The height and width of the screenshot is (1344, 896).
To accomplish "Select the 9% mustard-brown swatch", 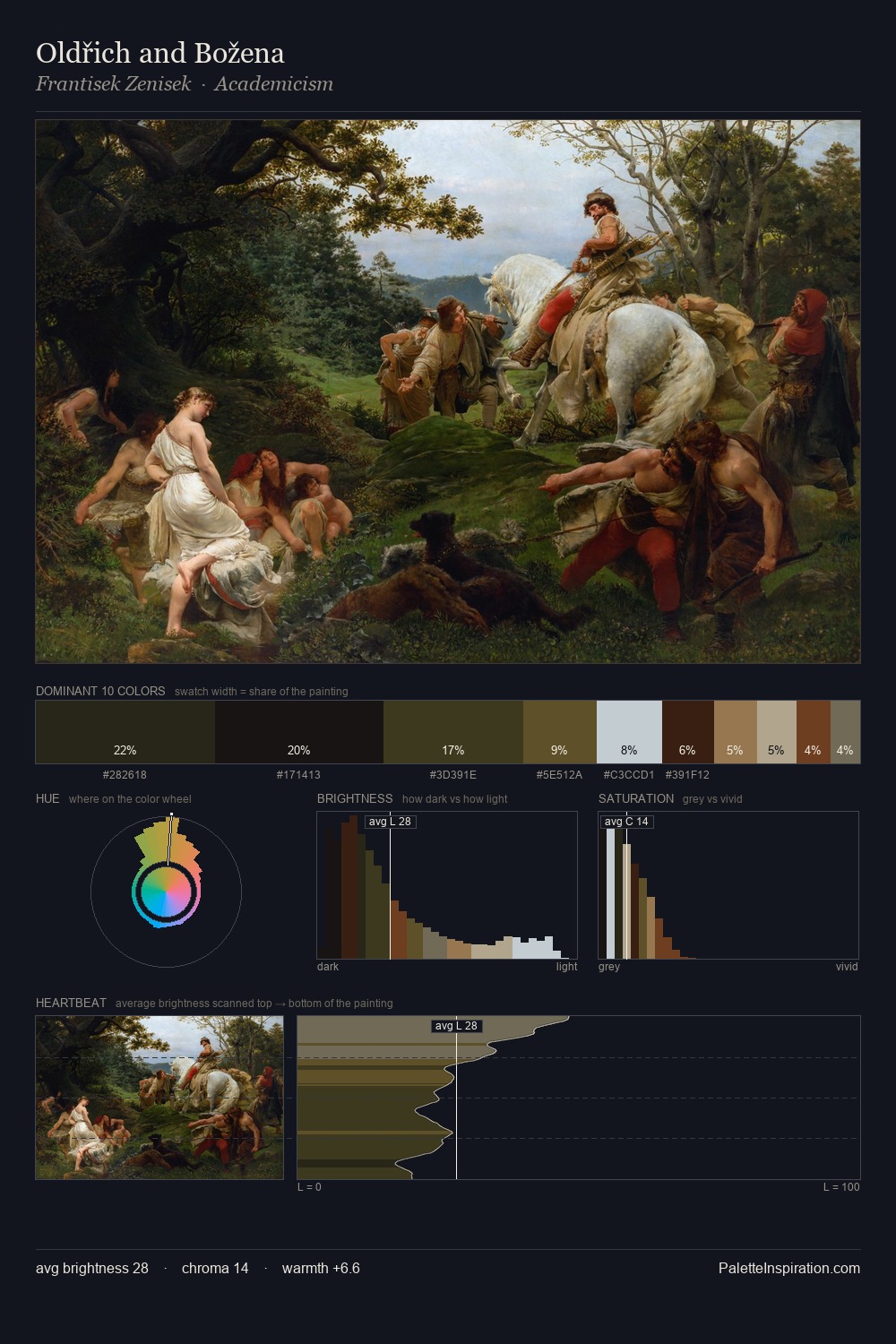I will pos(560,732).
